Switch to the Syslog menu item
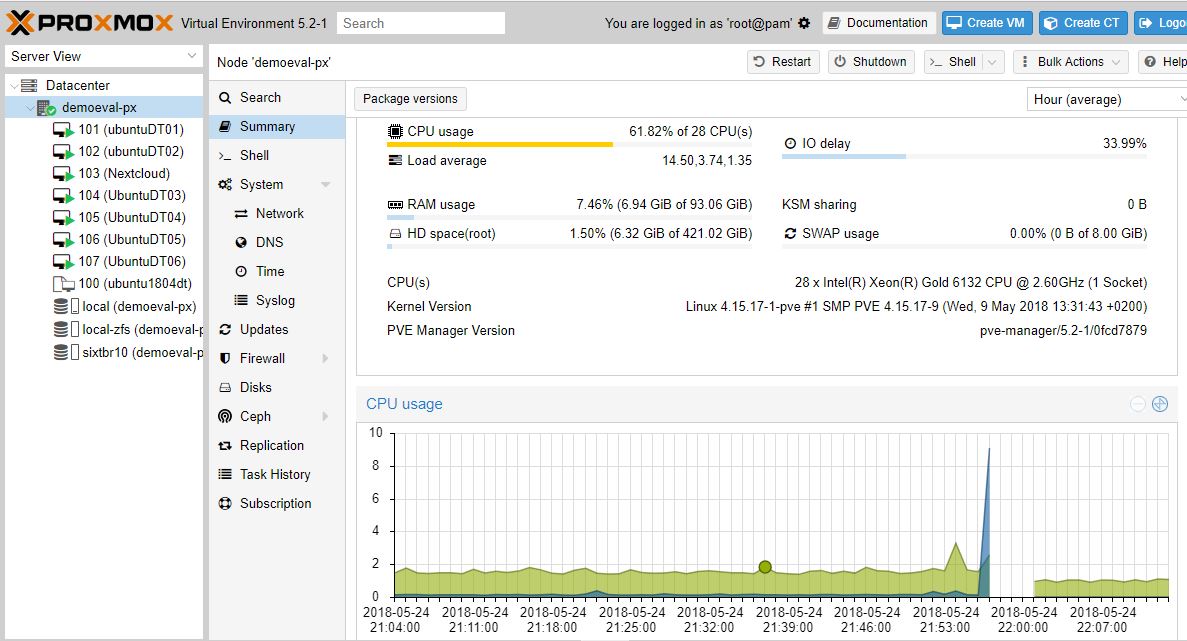Viewport: 1187px width, 641px height. [x=275, y=300]
